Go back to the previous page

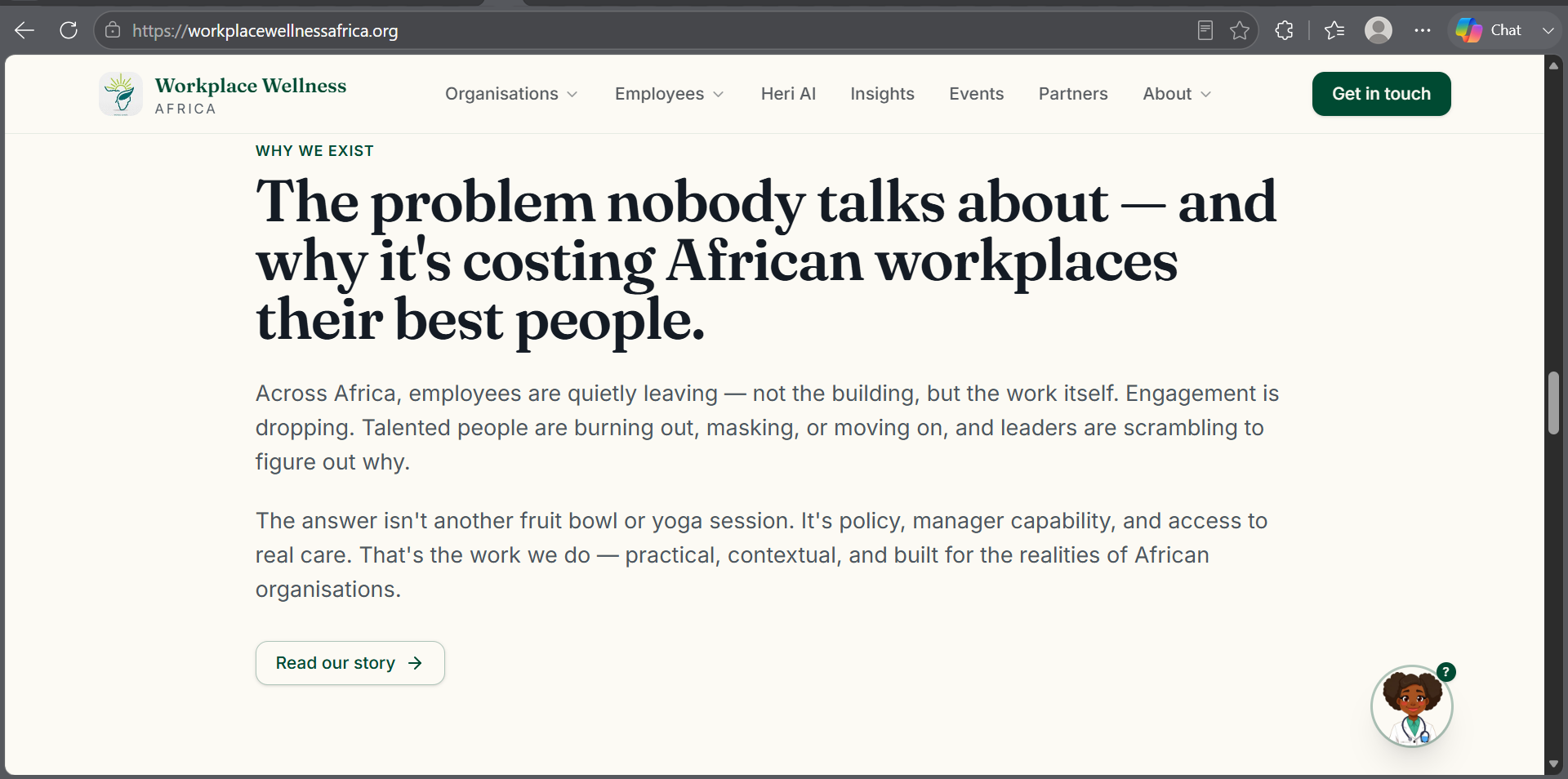(24, 31)
